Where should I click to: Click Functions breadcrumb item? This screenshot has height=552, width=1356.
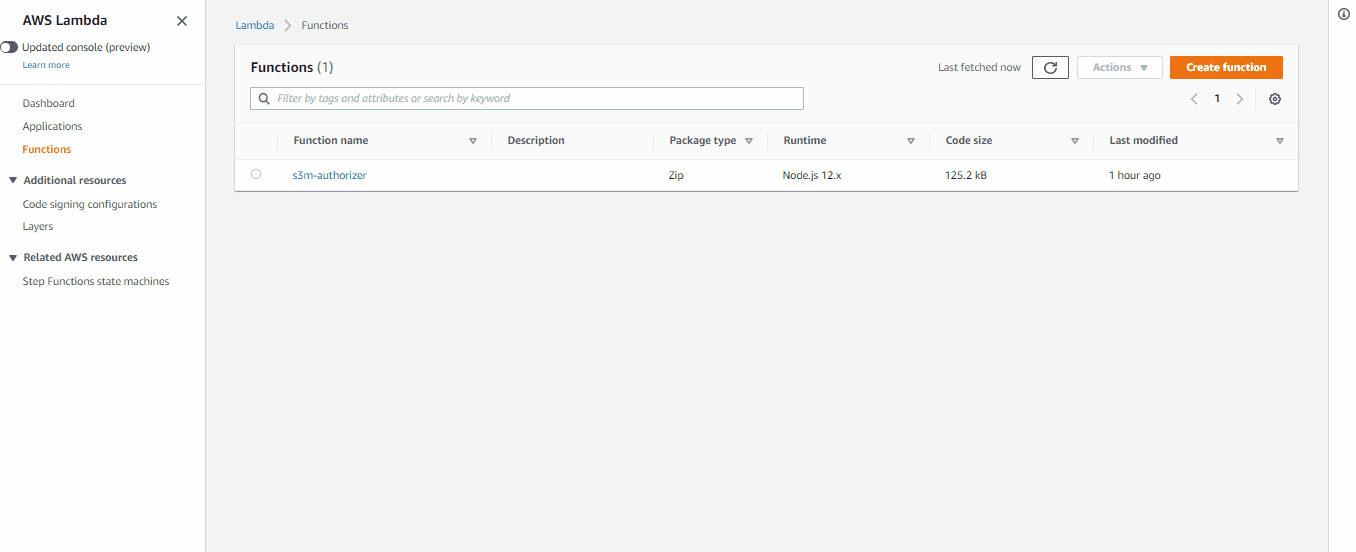point(325,25)
